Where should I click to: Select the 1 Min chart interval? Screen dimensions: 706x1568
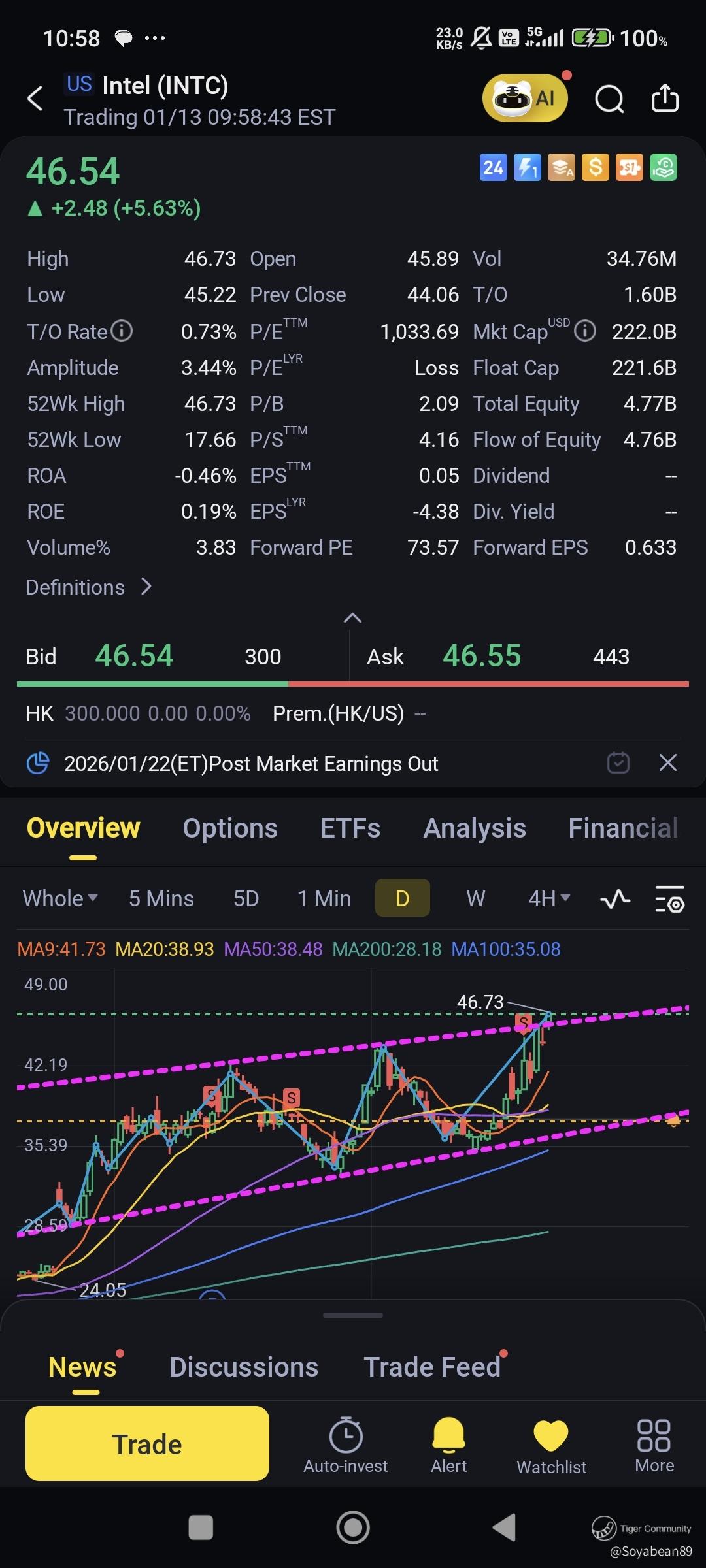tap(324, 898)
